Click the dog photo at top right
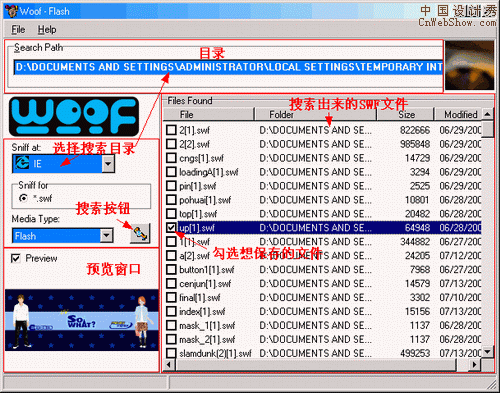This screenshot has width=500, height=393. pyautogui.click(x=470, y=65)
